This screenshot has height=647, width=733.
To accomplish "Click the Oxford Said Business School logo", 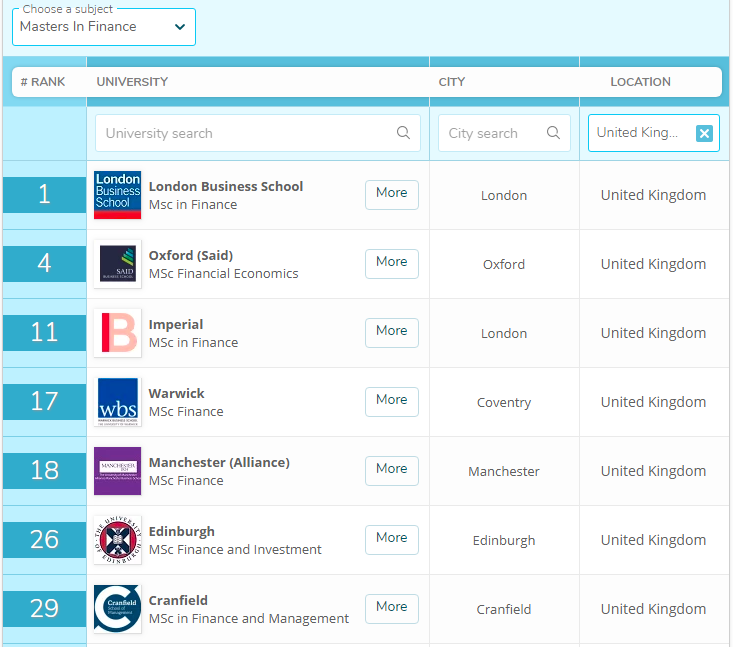I will (117, 264).
